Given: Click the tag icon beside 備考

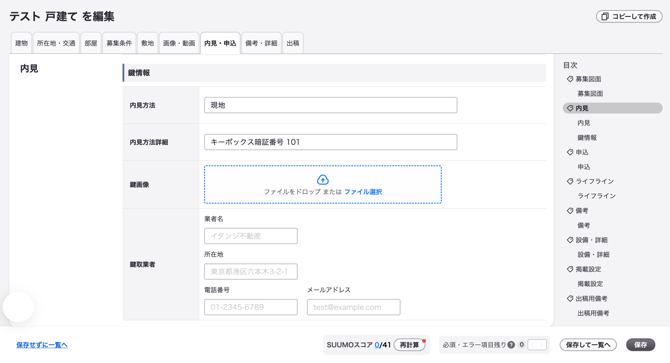Looking at the screenshot, I should point(570,211).
